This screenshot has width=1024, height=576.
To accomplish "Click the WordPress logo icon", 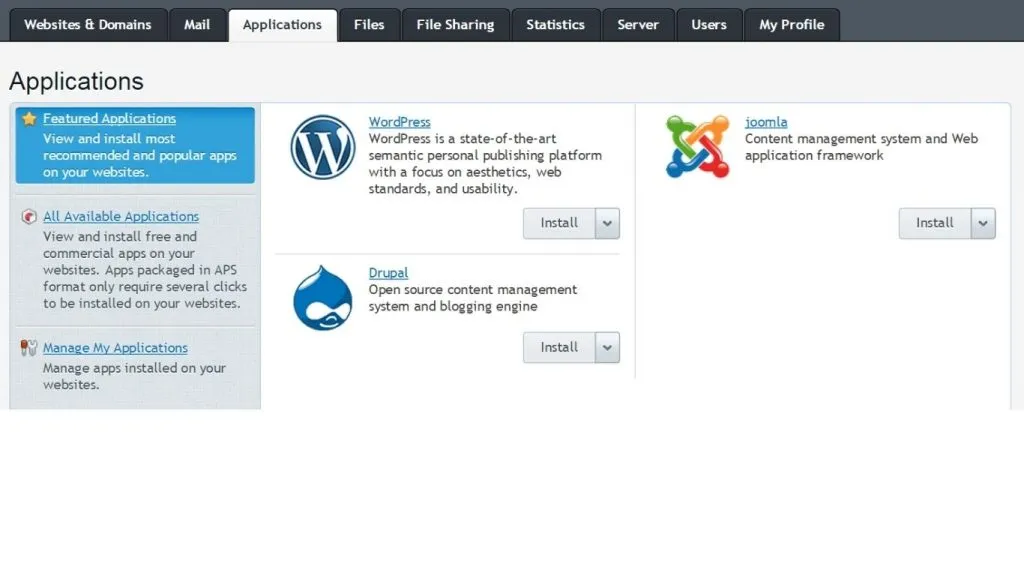I will coord(323,148).
